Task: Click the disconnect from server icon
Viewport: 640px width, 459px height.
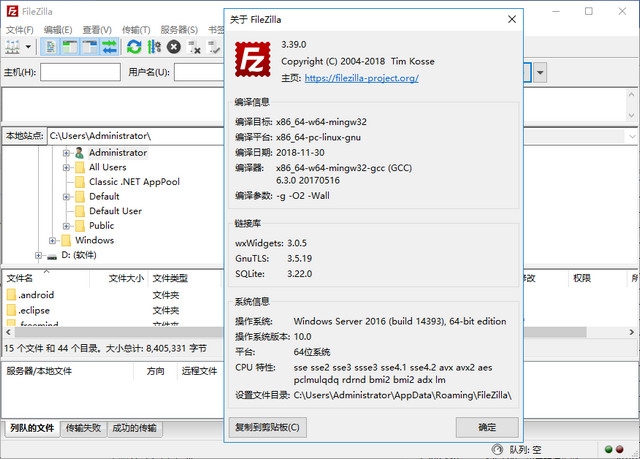Action: pyautogui.click(x=194, y=47)
